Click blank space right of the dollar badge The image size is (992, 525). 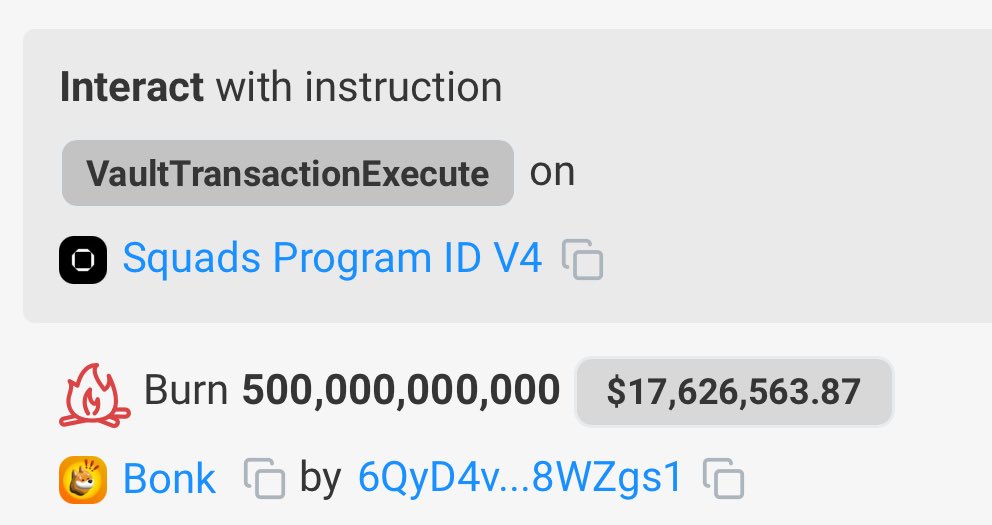click(943, 392)
